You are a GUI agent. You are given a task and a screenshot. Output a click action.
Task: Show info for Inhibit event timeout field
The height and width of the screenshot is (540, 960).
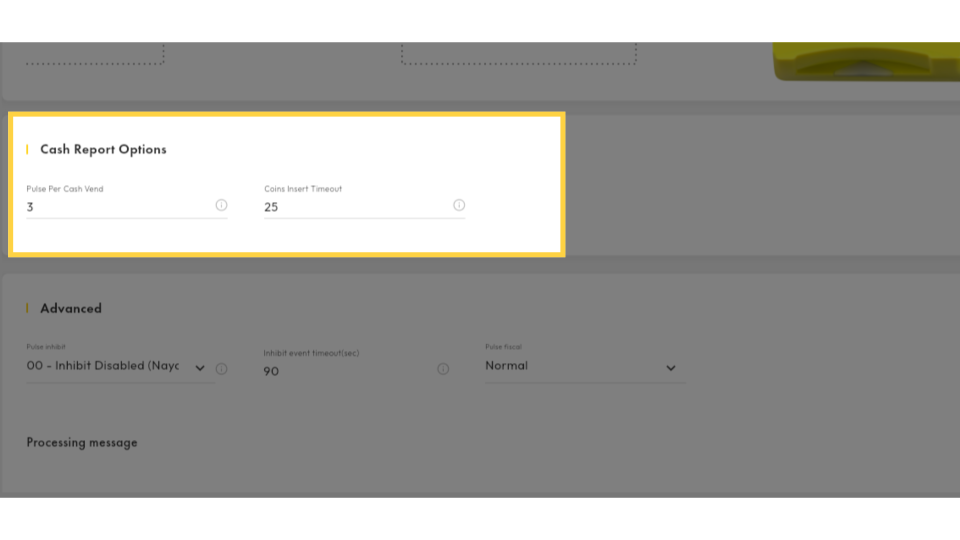[x=443, y=369]
